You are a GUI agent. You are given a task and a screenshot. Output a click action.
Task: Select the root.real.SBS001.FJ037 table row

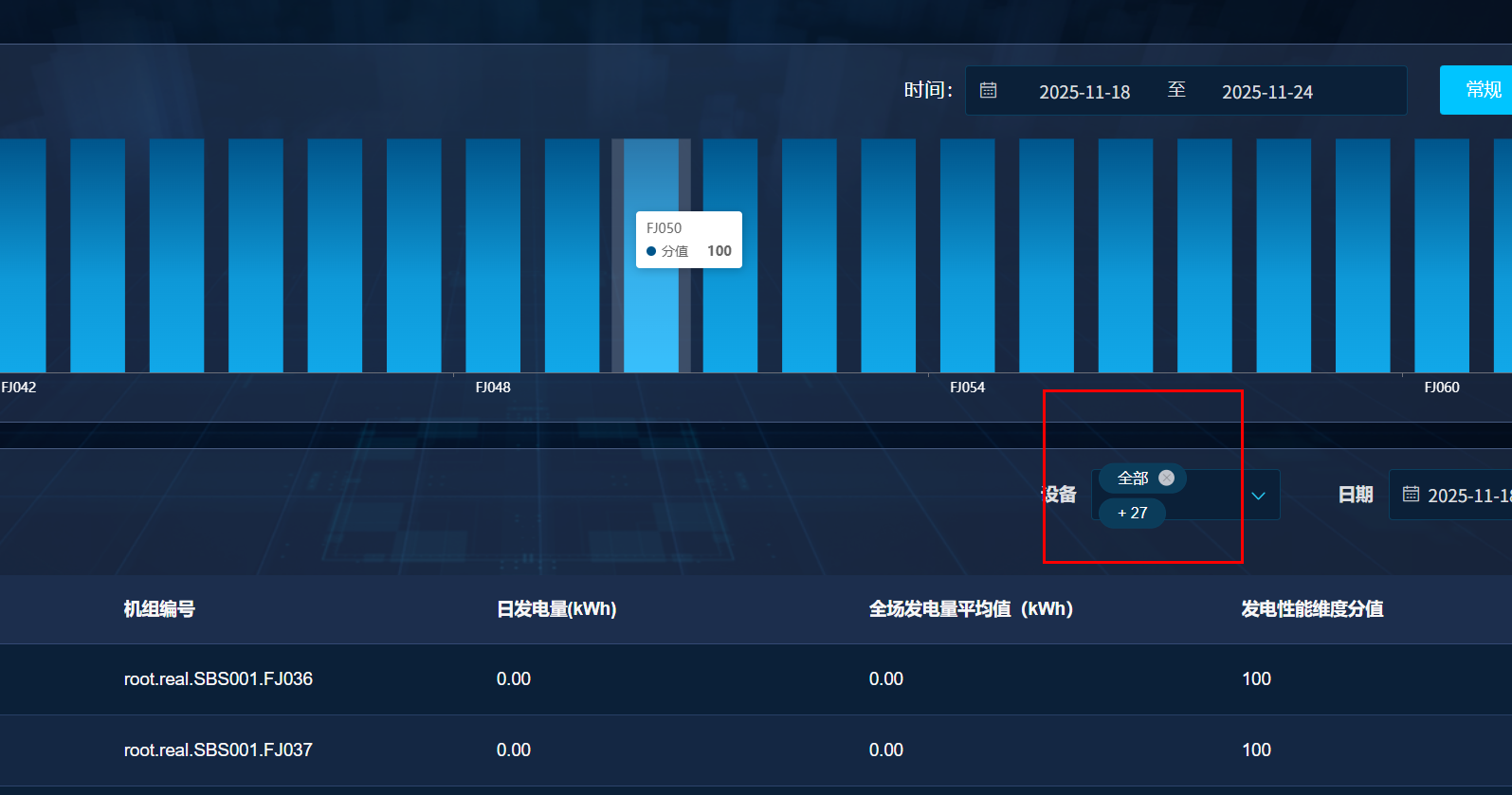click(x=218, y=750)
